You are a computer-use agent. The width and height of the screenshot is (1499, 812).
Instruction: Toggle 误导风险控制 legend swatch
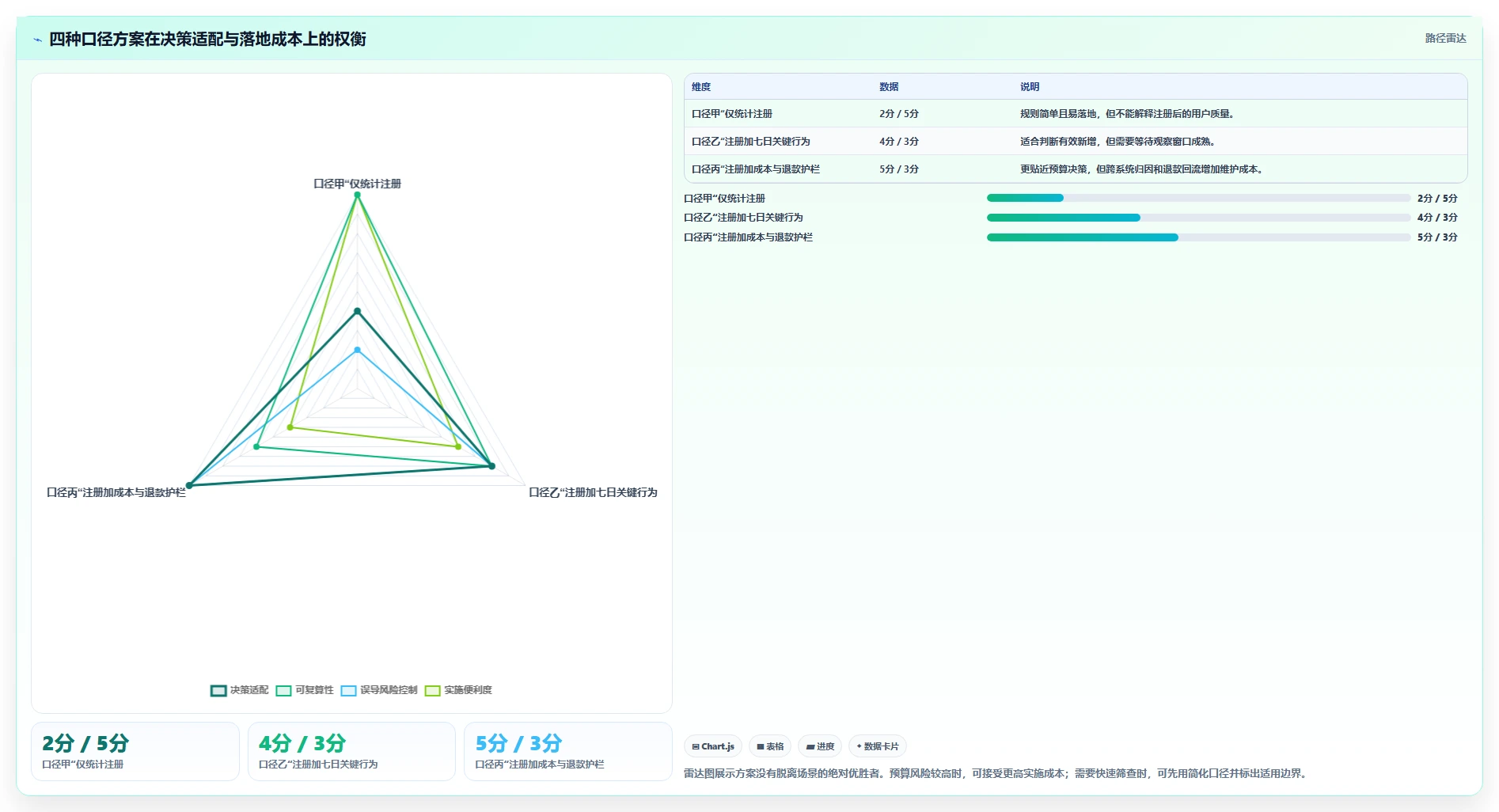coord(348,690)
